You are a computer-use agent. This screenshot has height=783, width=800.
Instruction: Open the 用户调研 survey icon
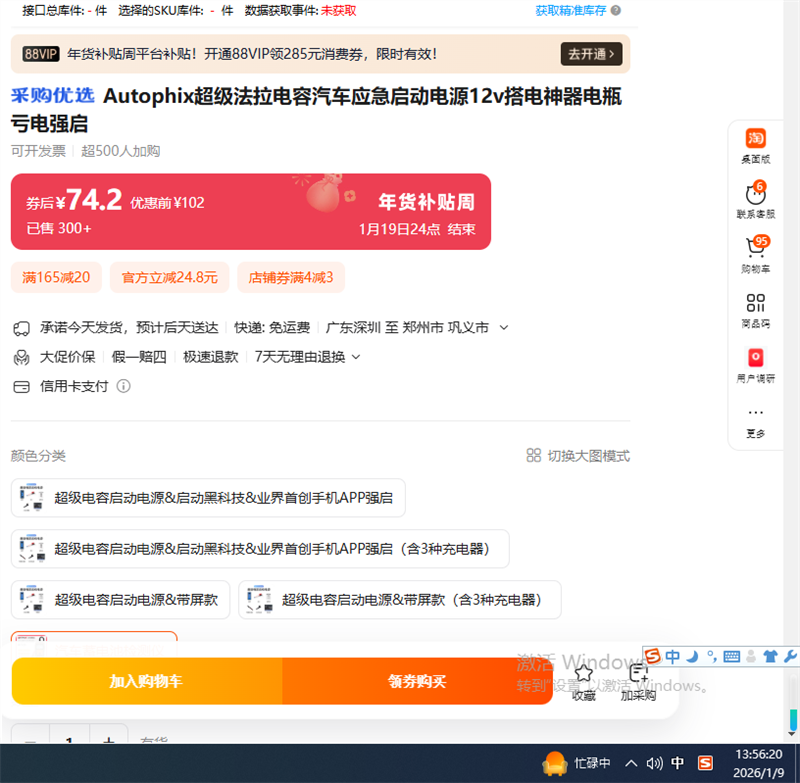tap(755, 359)
